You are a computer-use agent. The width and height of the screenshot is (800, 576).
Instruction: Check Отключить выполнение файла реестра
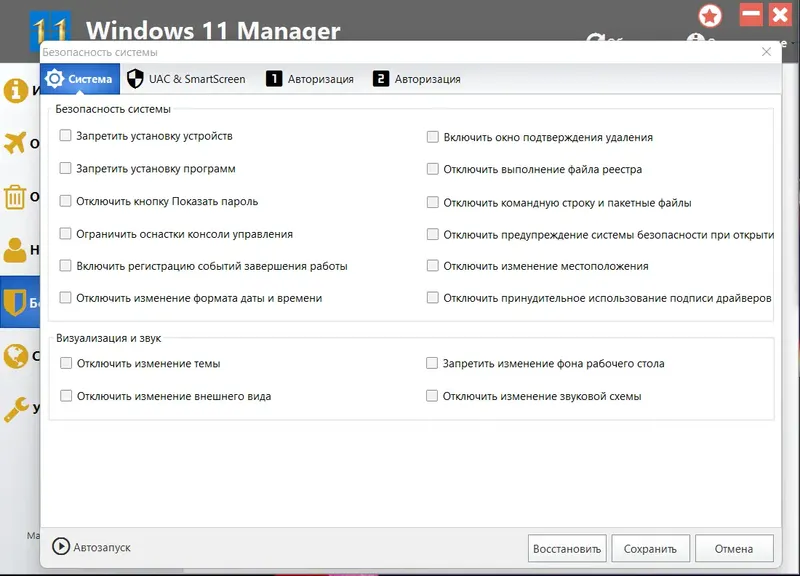[433, 169]
